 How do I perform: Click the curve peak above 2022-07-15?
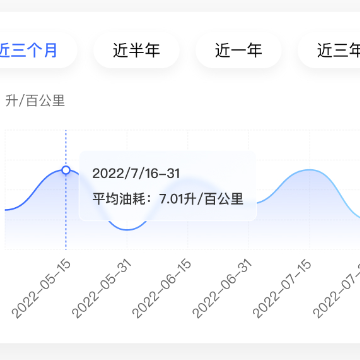pyautogui.click(x=309, y=170)
